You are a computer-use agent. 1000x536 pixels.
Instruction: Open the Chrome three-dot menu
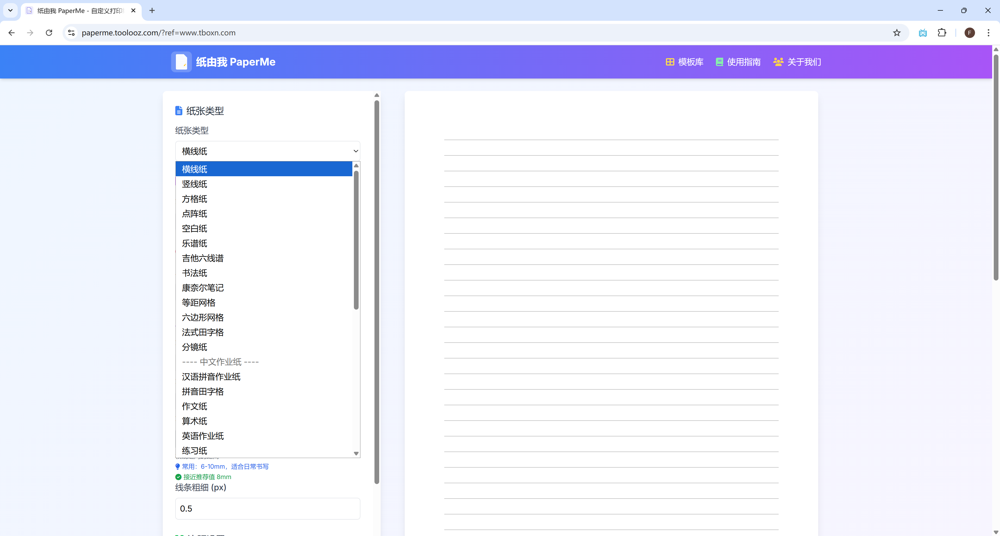pos(988,33)
